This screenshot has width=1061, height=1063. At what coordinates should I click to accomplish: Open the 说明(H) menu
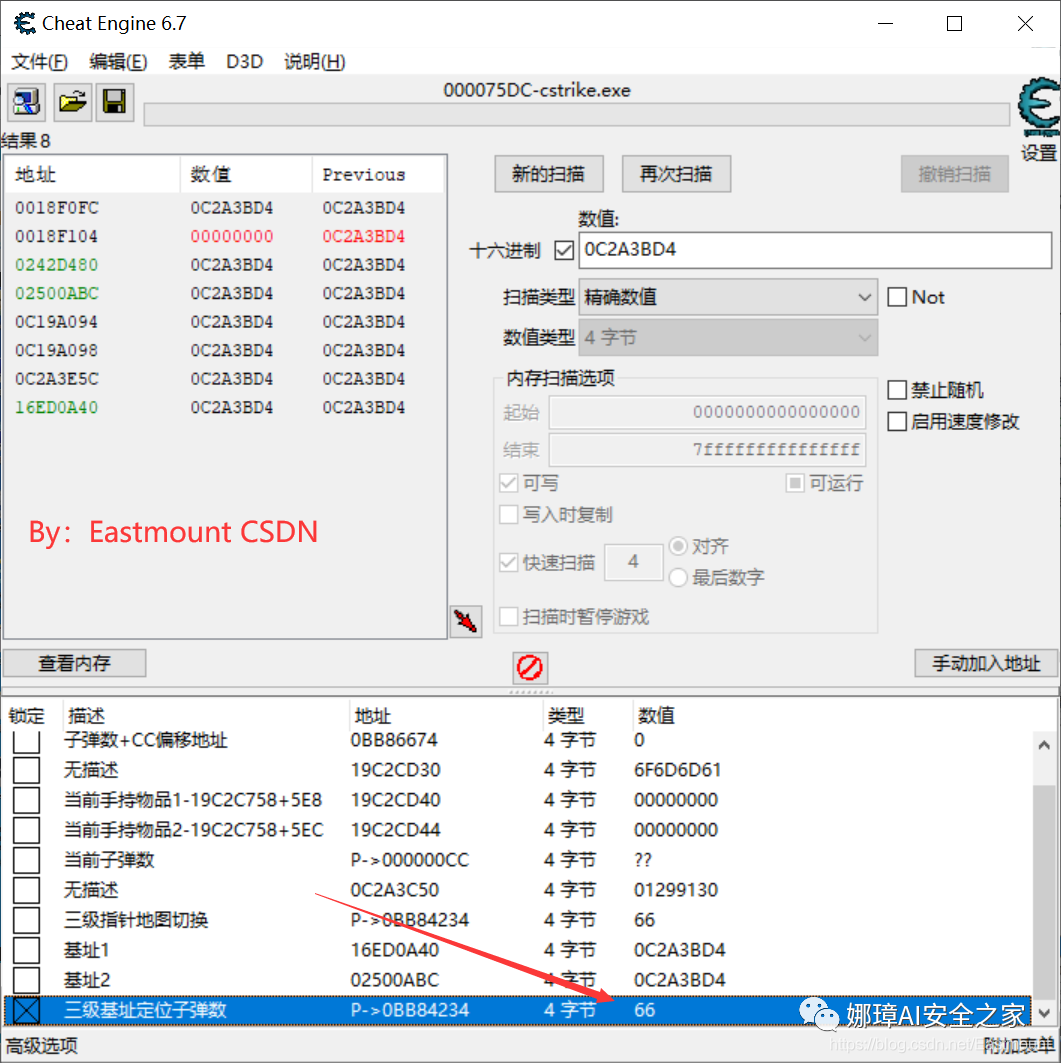(315, 62)
